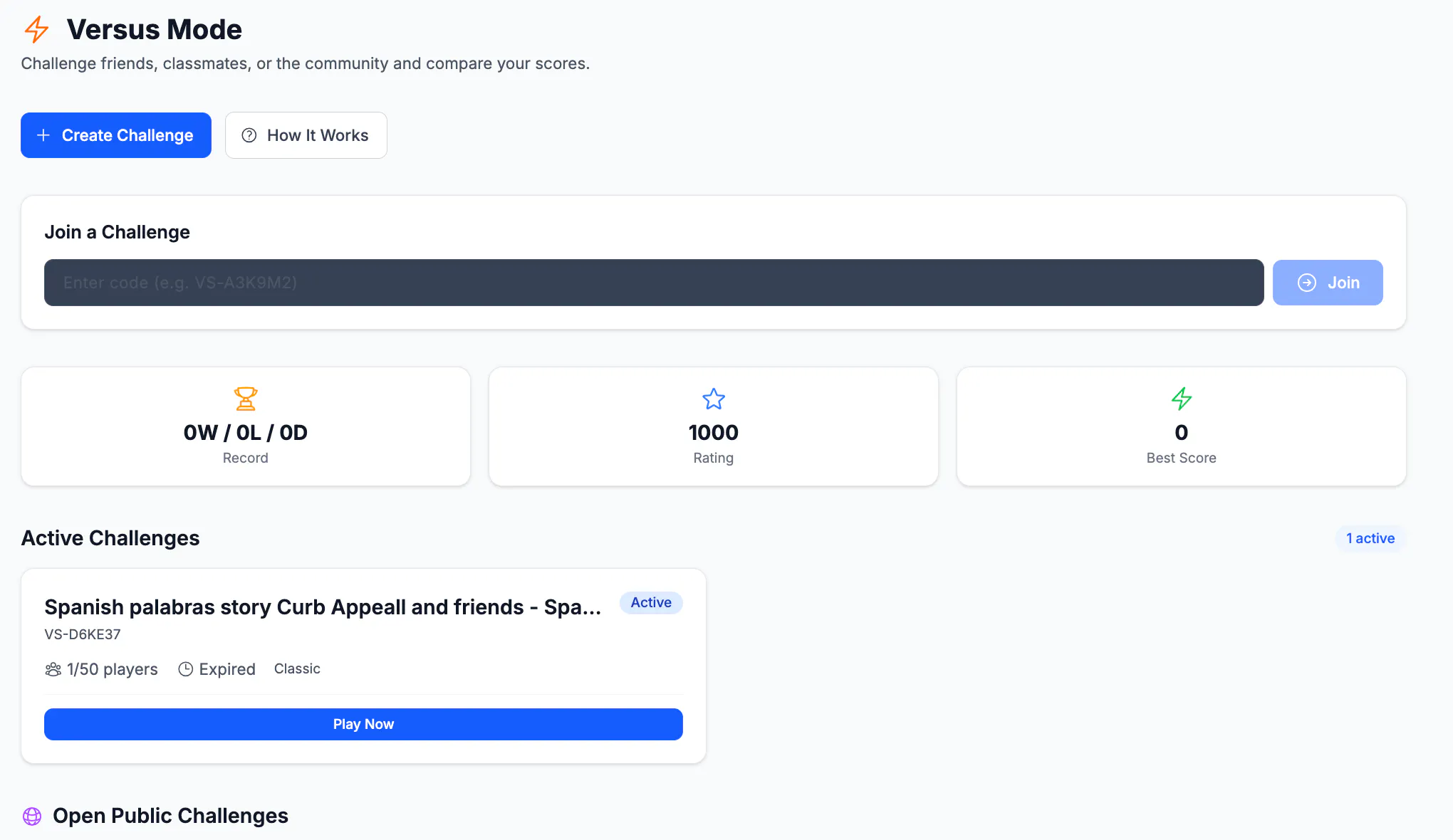Screen dimensions: 1453x840
Task: Click the trophy icon above Record
Action: pos(246,399)
